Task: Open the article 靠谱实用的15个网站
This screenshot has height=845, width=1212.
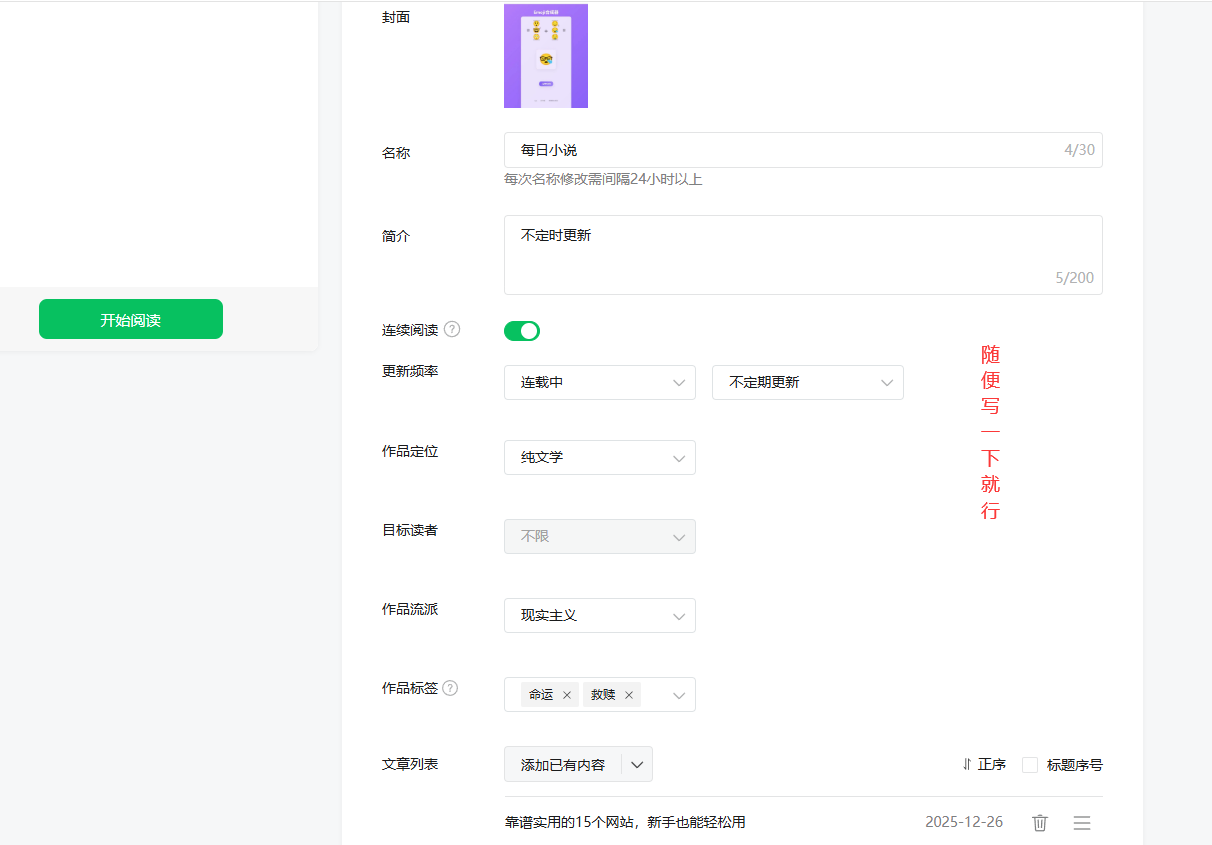Action: click(625, 822)
